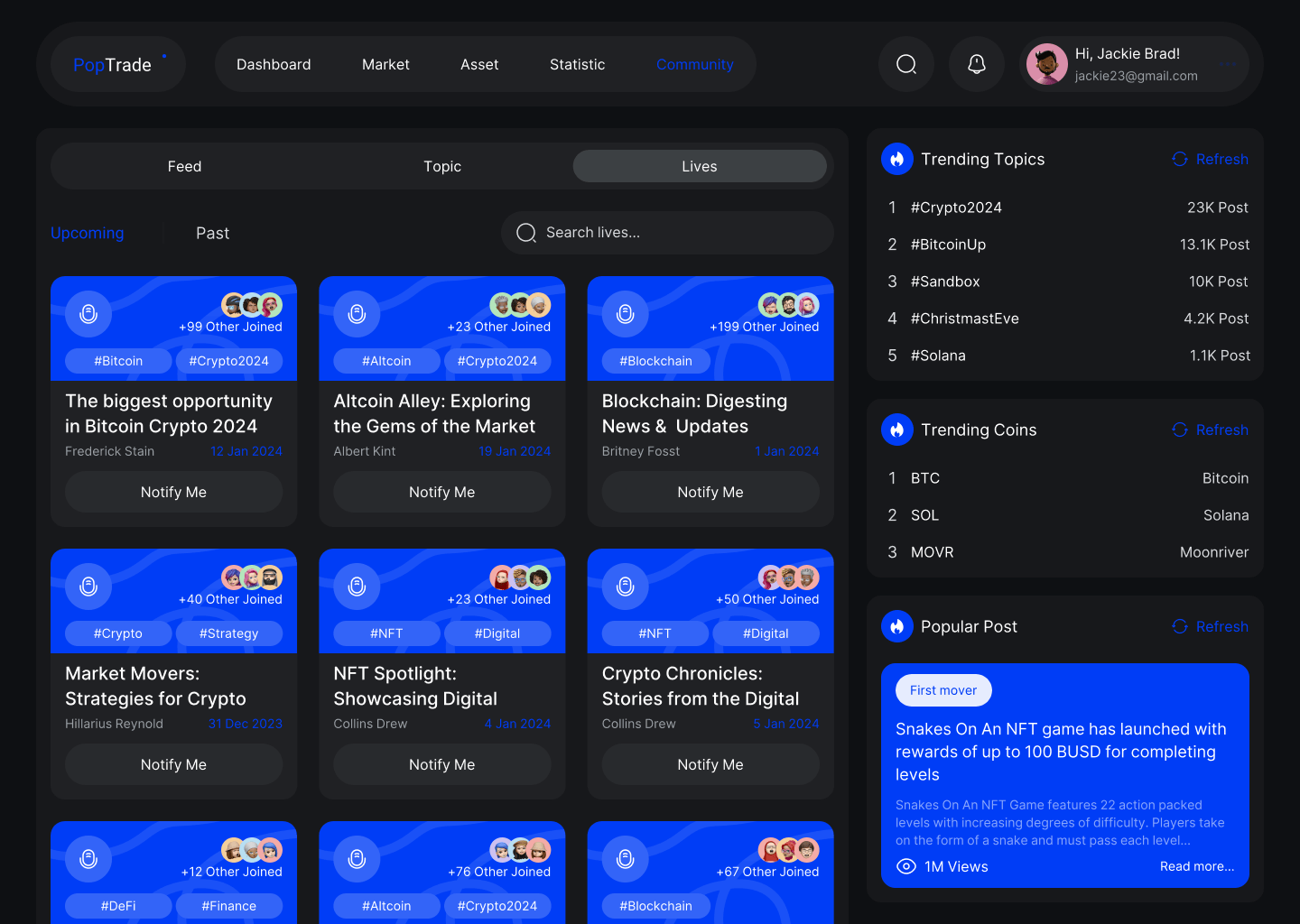Image resolution: width=1300 pixels, height=924 pixels.
Task: Click participant avatars above +99 Other Joined
Action: point(252,305)
